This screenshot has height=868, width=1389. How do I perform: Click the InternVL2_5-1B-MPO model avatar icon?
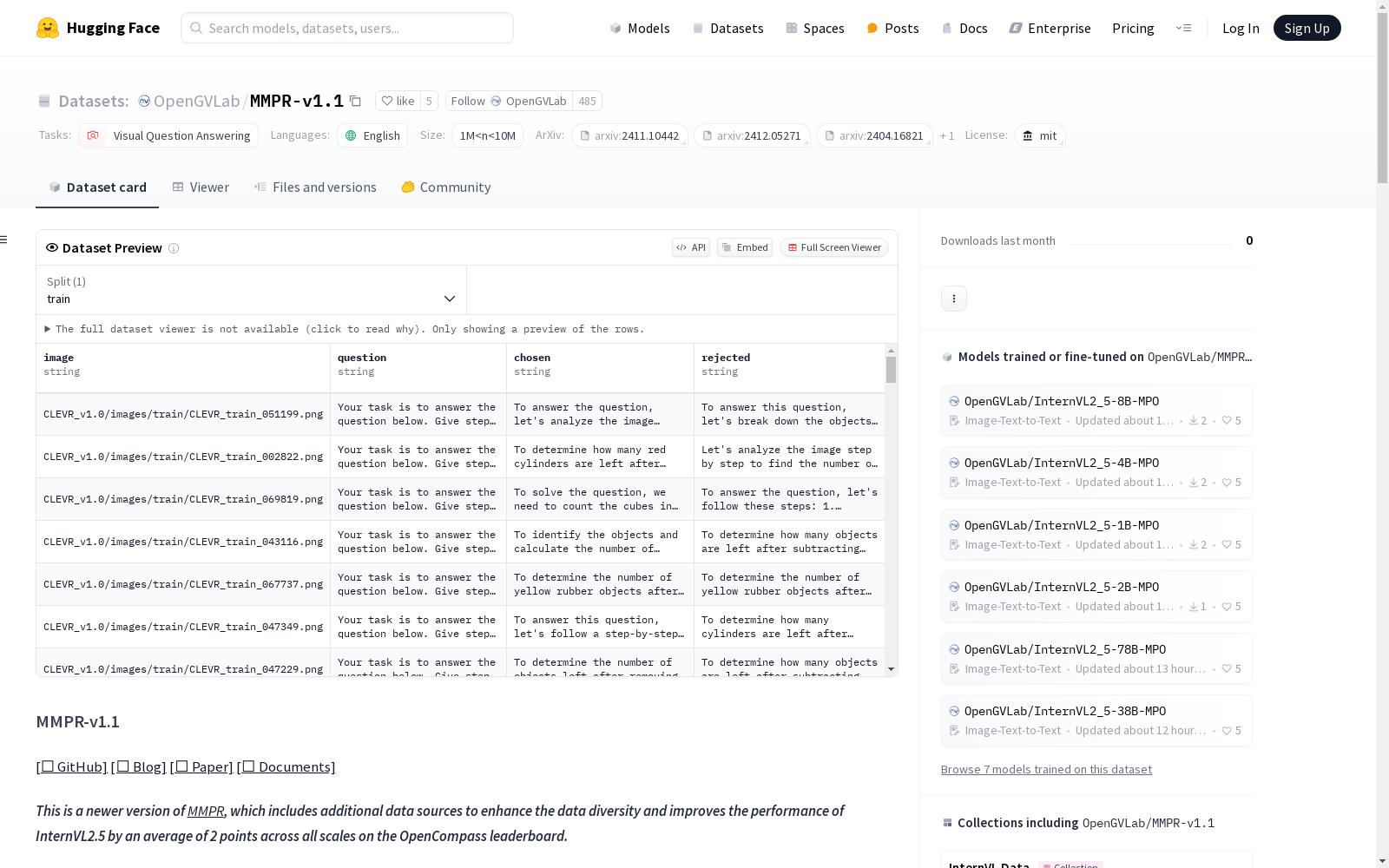click(x=954, y=525)
